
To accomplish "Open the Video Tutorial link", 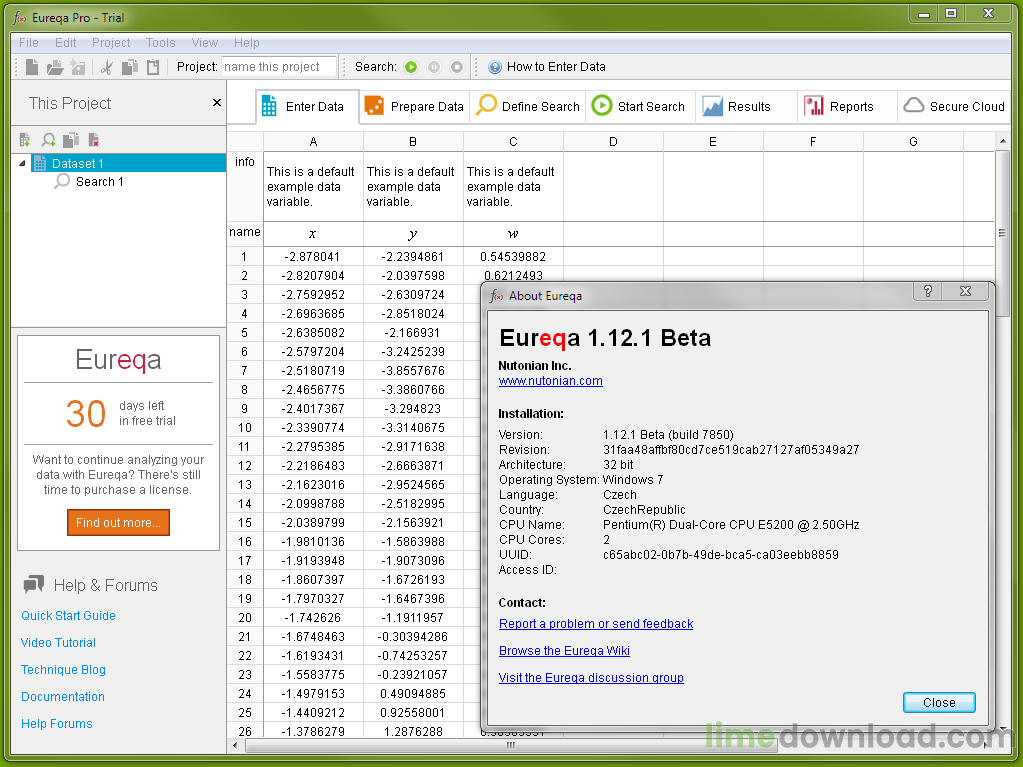I will 58,642.
